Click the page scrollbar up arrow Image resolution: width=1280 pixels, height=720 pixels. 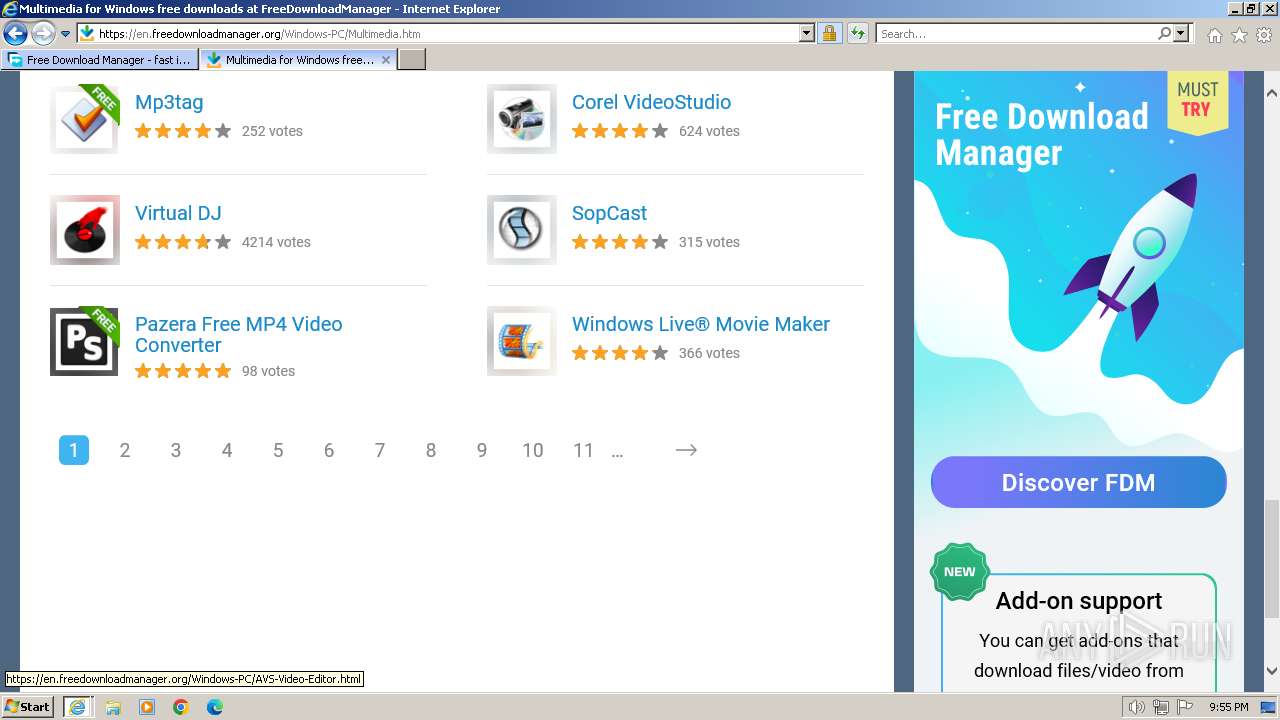point(1272,93)
